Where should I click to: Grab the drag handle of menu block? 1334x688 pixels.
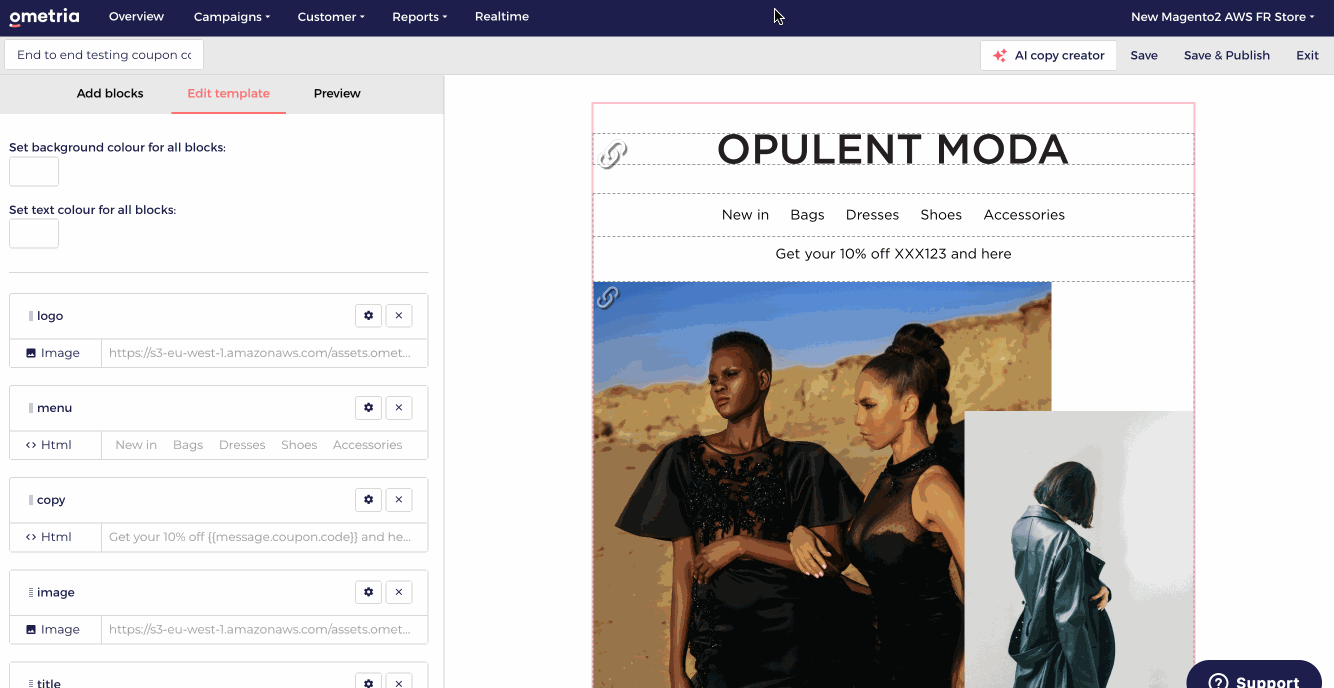click(31, 408)
